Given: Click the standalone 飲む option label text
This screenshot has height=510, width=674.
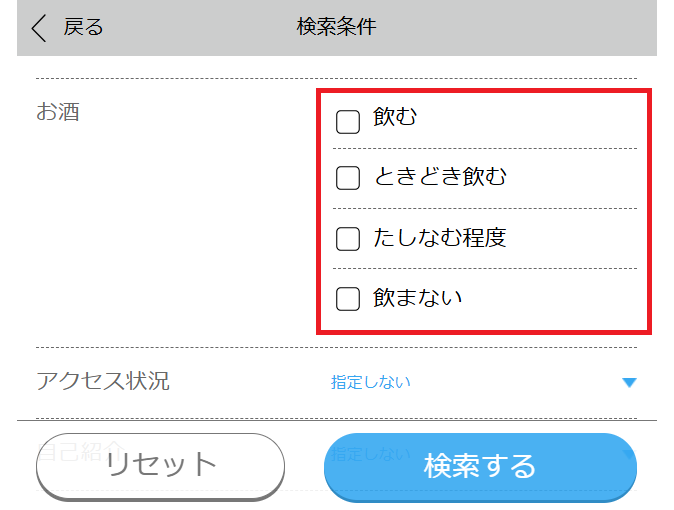Looking at the screenshot, I should [395, 118].
